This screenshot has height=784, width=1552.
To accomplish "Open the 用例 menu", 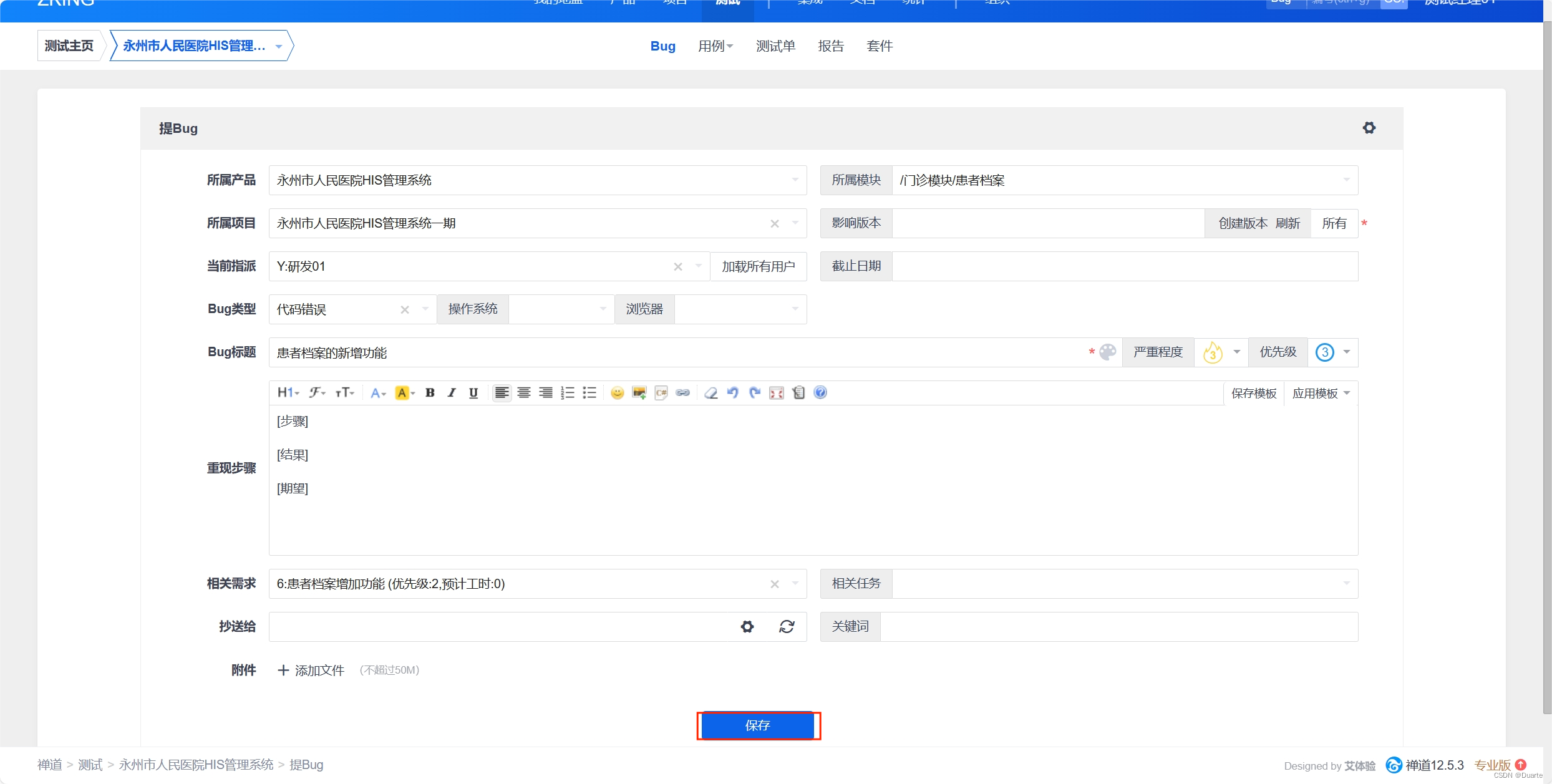I will click(715, 46).
